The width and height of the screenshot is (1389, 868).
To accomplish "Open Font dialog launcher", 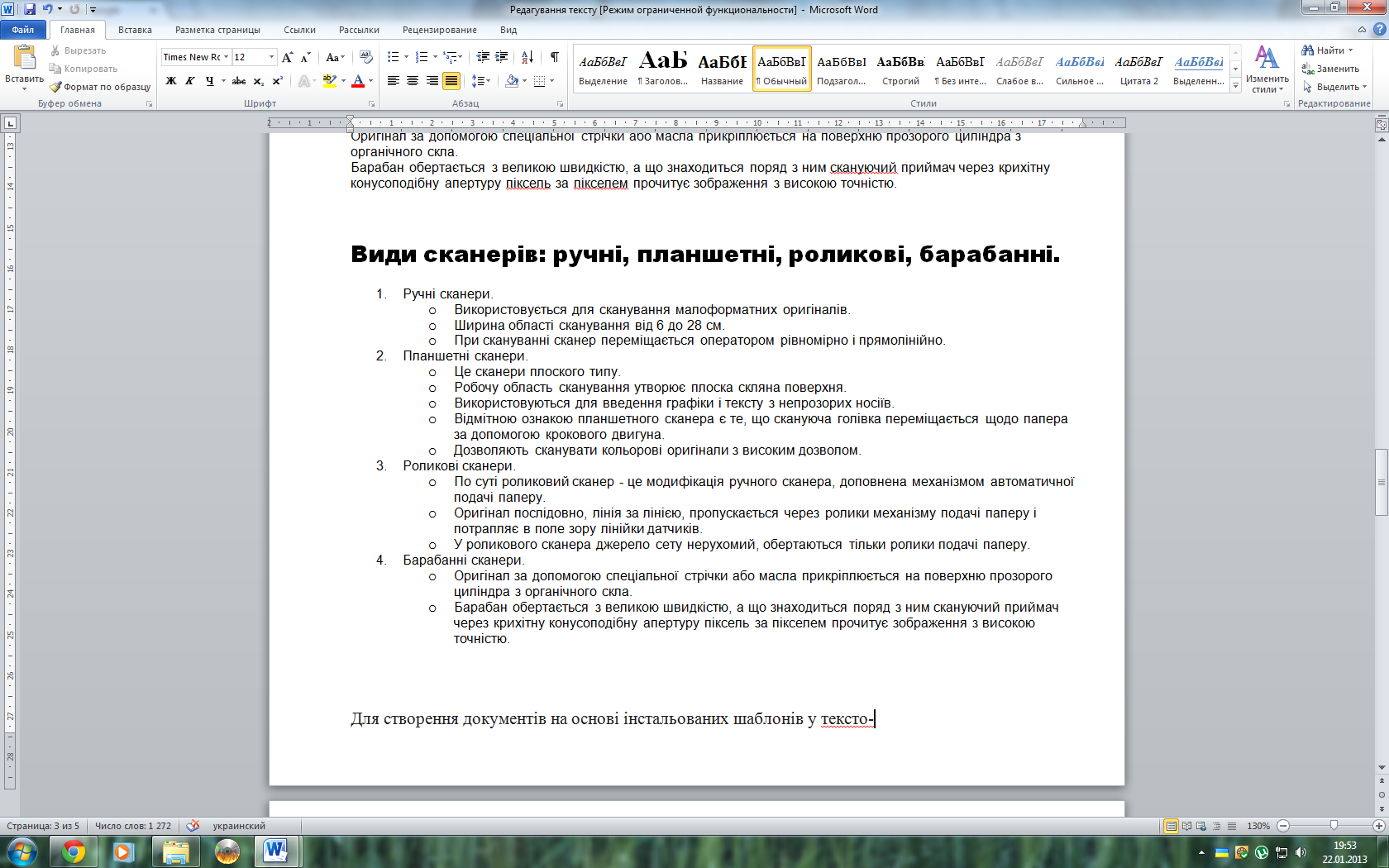I will coord(371,104).
